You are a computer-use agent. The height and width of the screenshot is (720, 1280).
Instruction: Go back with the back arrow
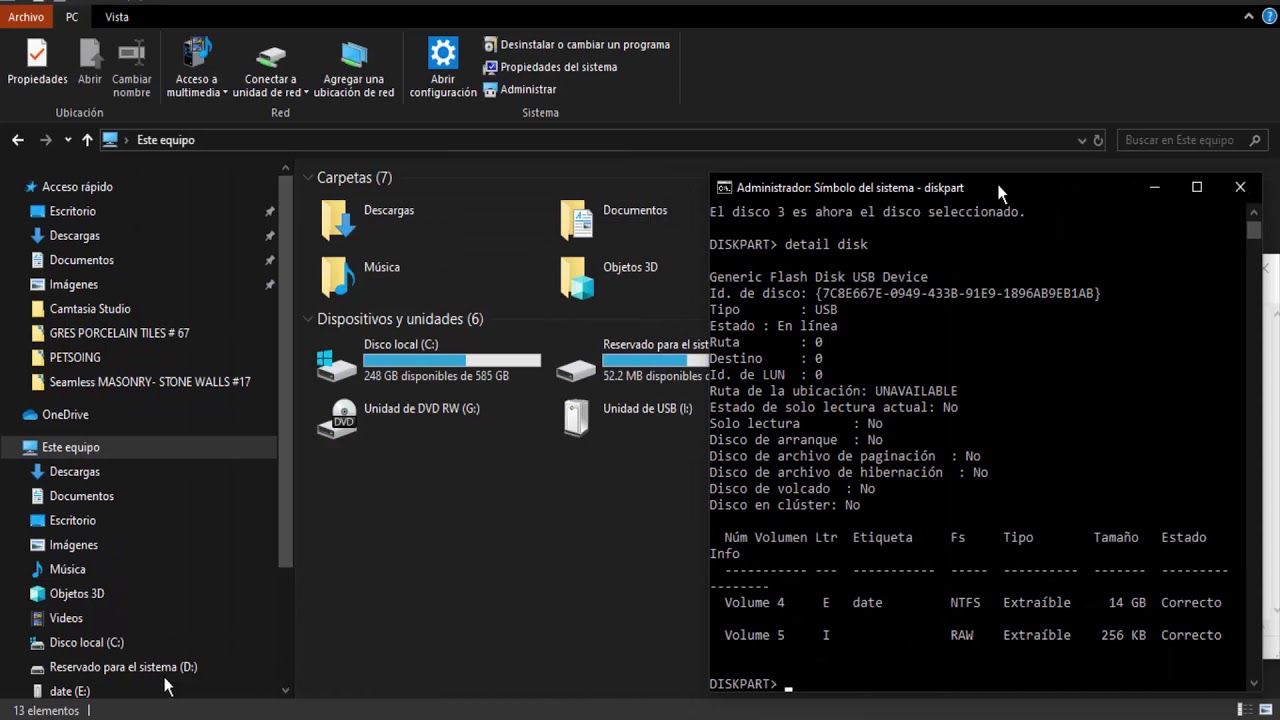pyautogui.click(x=18, y=140)
